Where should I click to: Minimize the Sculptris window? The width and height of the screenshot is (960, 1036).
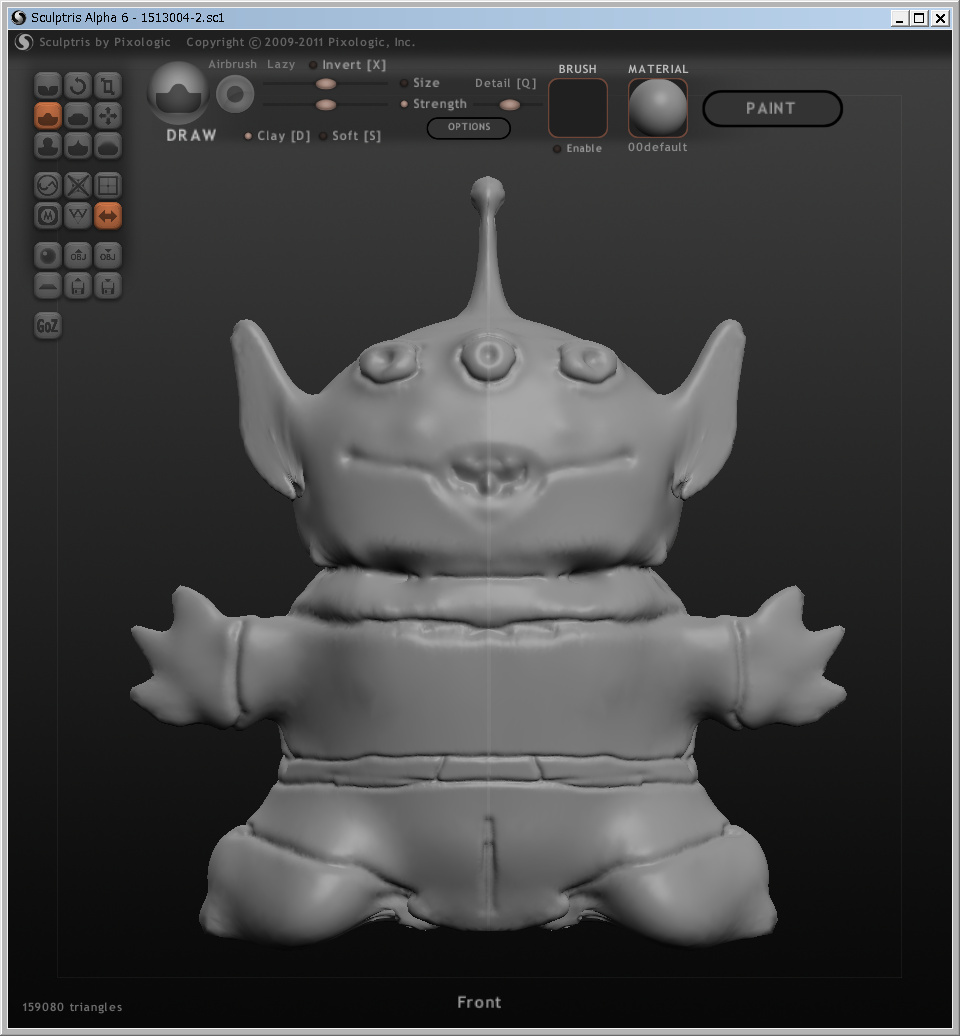tap(899, 18)
